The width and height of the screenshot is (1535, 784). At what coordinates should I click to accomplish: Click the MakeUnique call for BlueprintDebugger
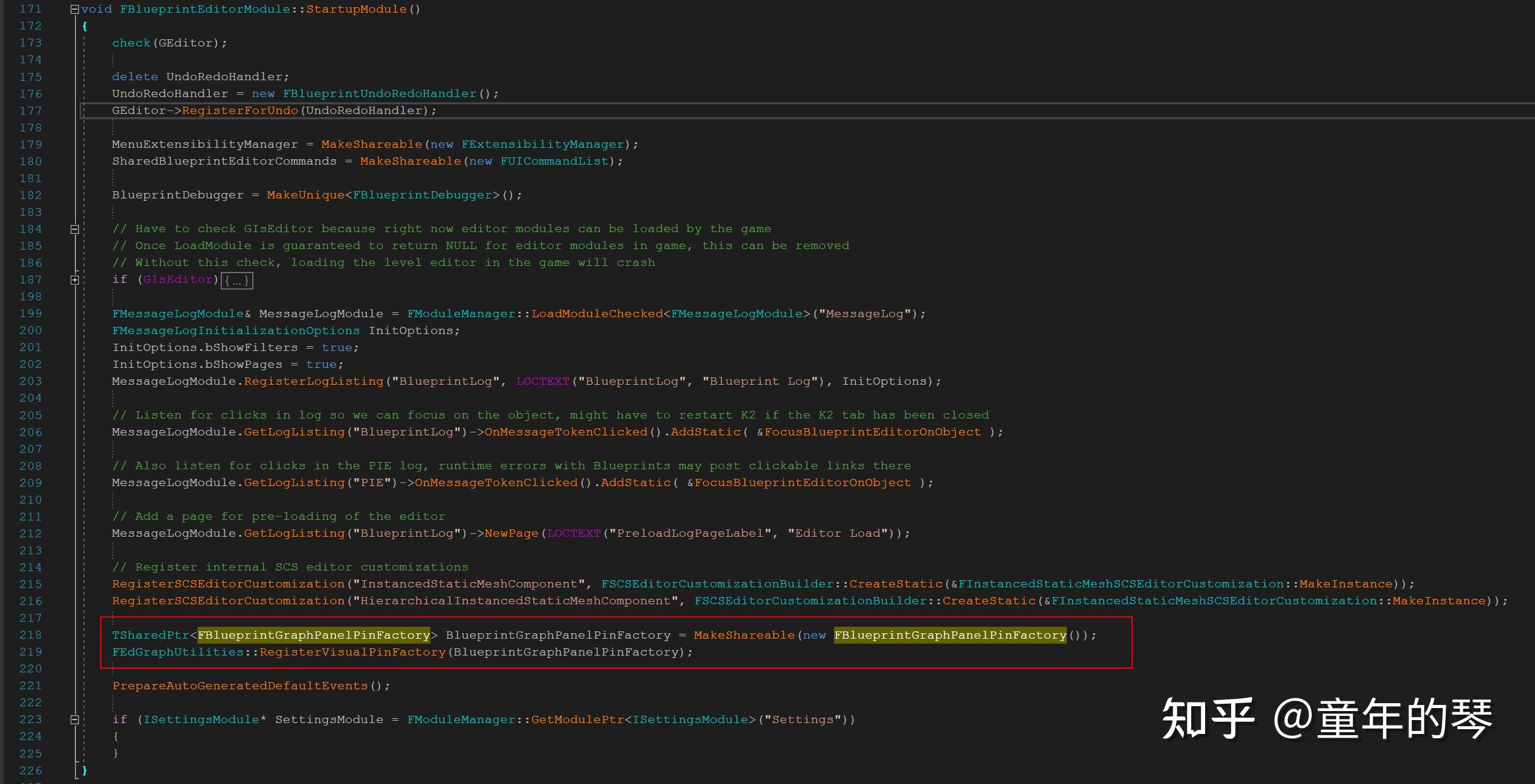305,195
